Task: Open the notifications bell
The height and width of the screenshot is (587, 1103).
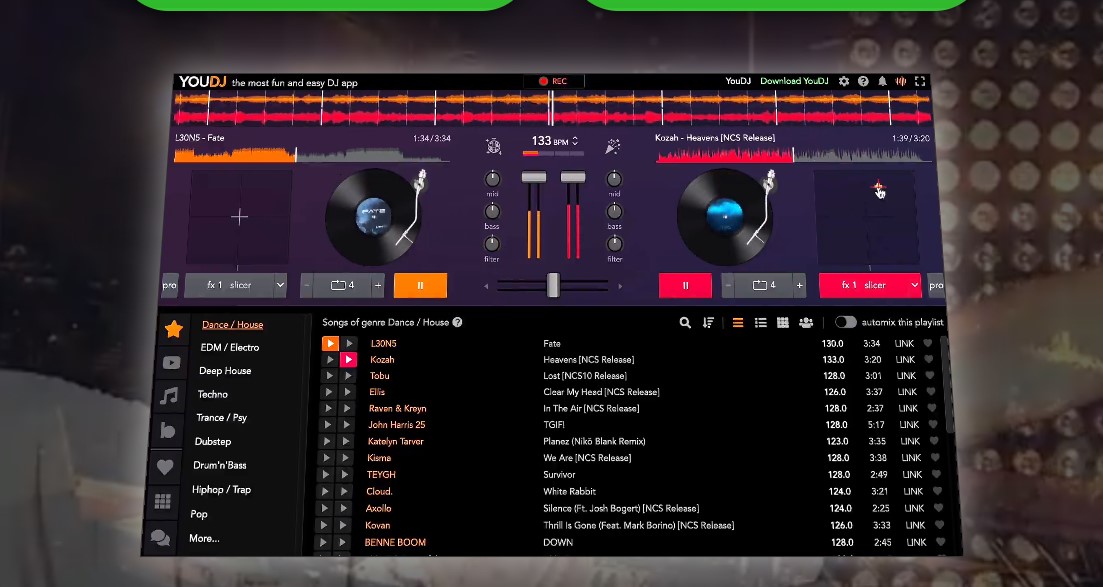Action: 882,82
